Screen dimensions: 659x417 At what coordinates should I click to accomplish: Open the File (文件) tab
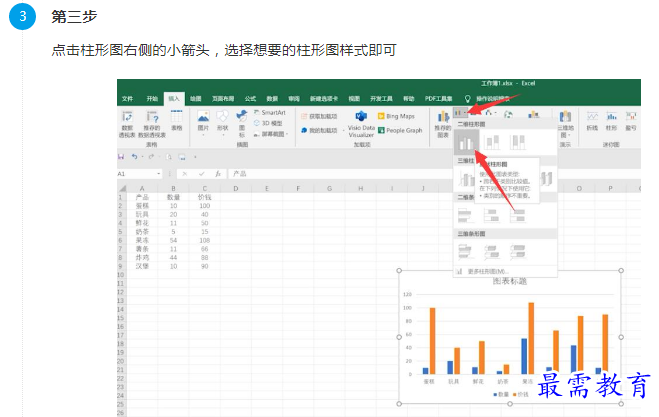tap(127, 99)
